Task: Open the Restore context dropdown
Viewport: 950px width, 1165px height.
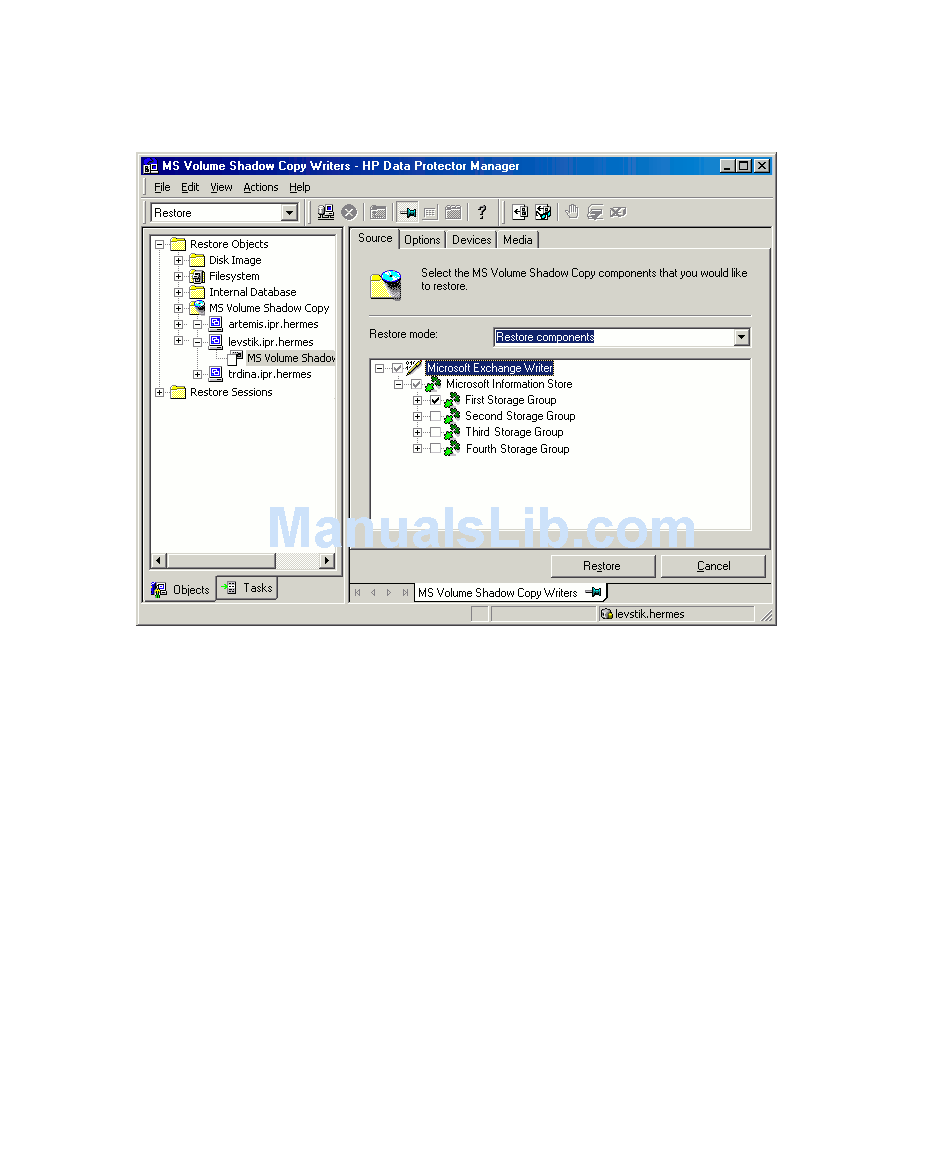Action: click(290, 212)
